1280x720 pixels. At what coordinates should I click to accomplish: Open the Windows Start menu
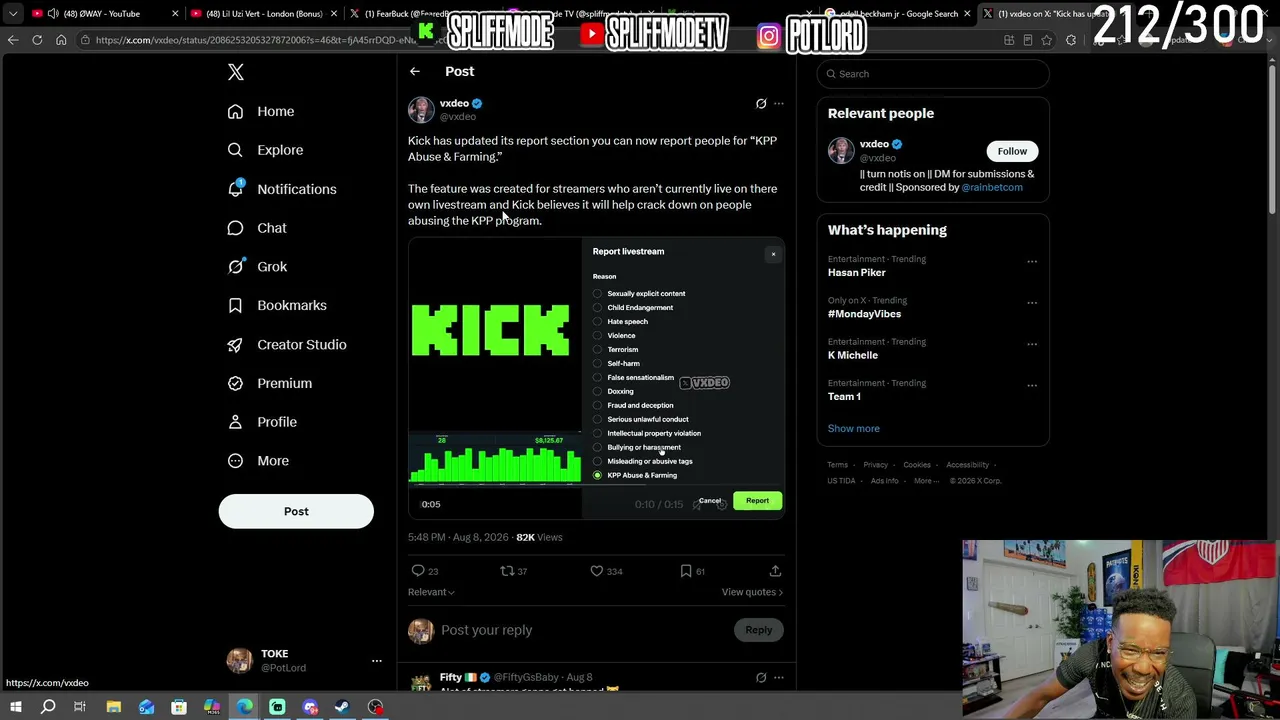click(15, 707)
